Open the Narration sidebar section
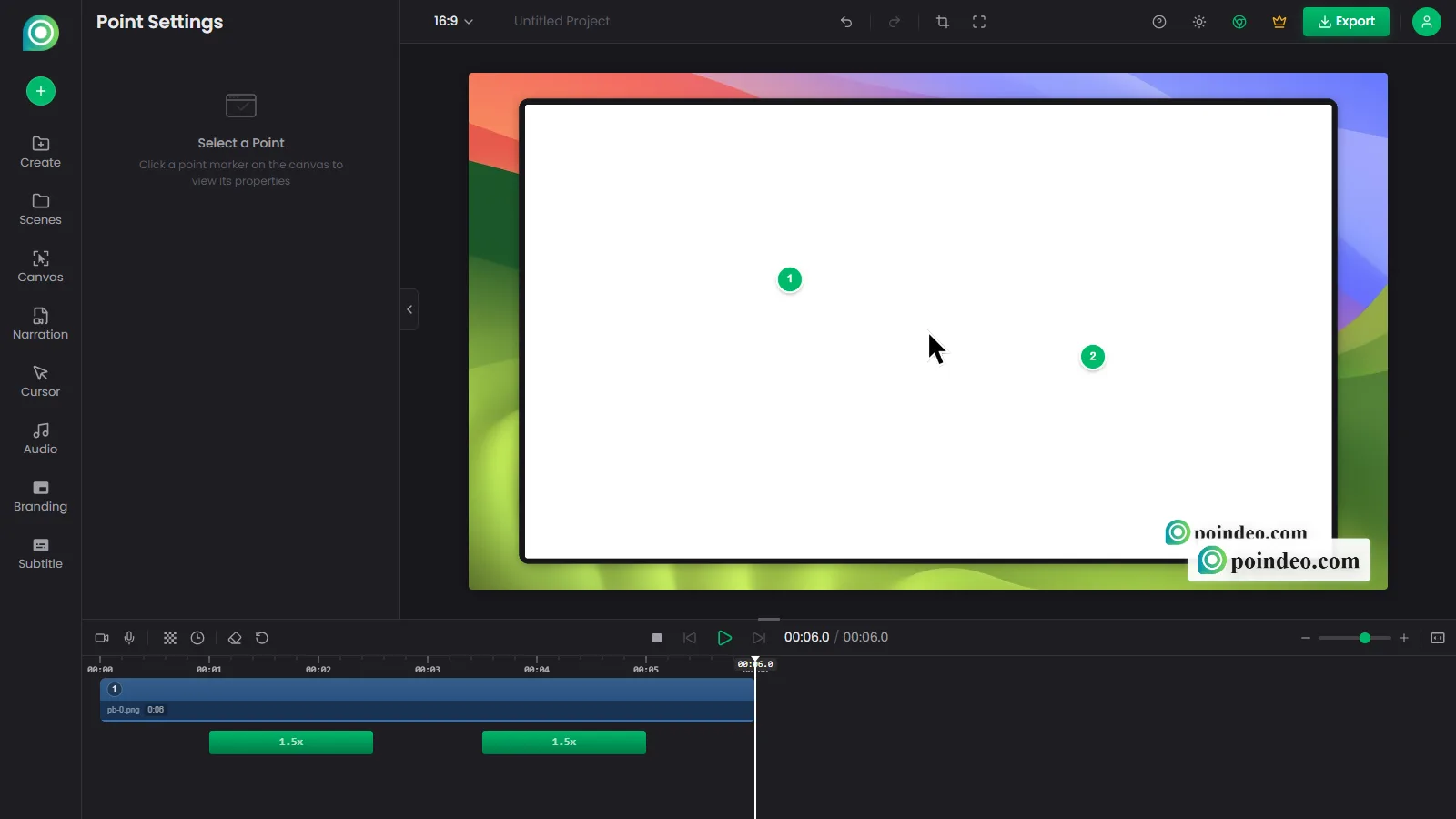The width and height of the screenshot is (1456, 819). pyautogui.click(x=41, y=324)
